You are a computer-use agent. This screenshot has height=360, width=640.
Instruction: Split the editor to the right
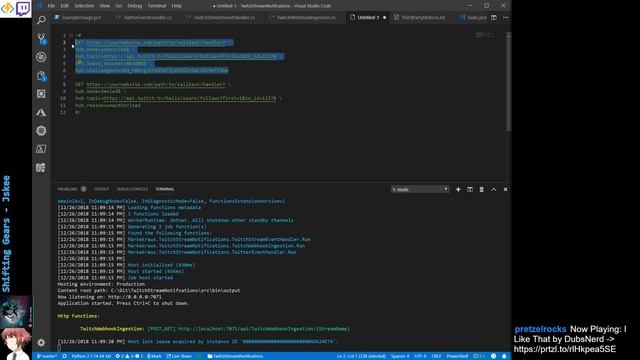click(x=494, y=18)
